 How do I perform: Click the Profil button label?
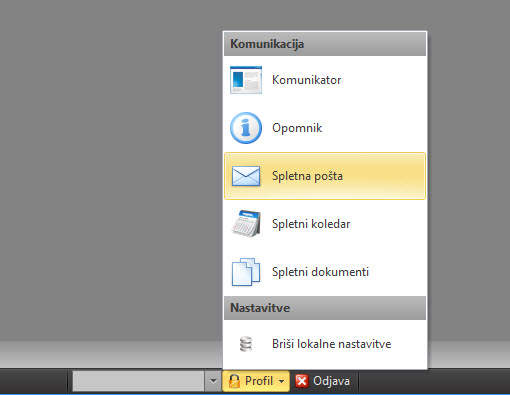(259, 381)
